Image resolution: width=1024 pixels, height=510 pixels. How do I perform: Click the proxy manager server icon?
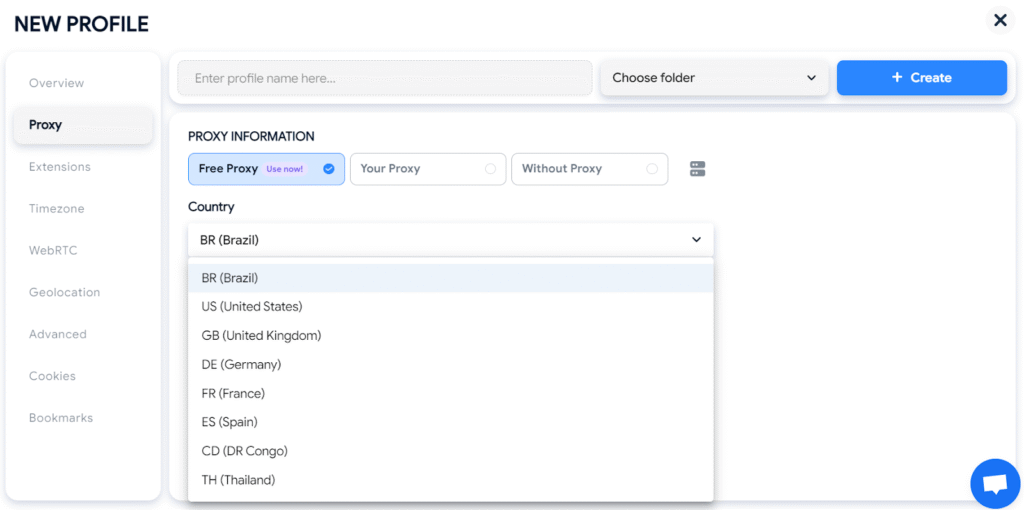click(x=698, y=169)
